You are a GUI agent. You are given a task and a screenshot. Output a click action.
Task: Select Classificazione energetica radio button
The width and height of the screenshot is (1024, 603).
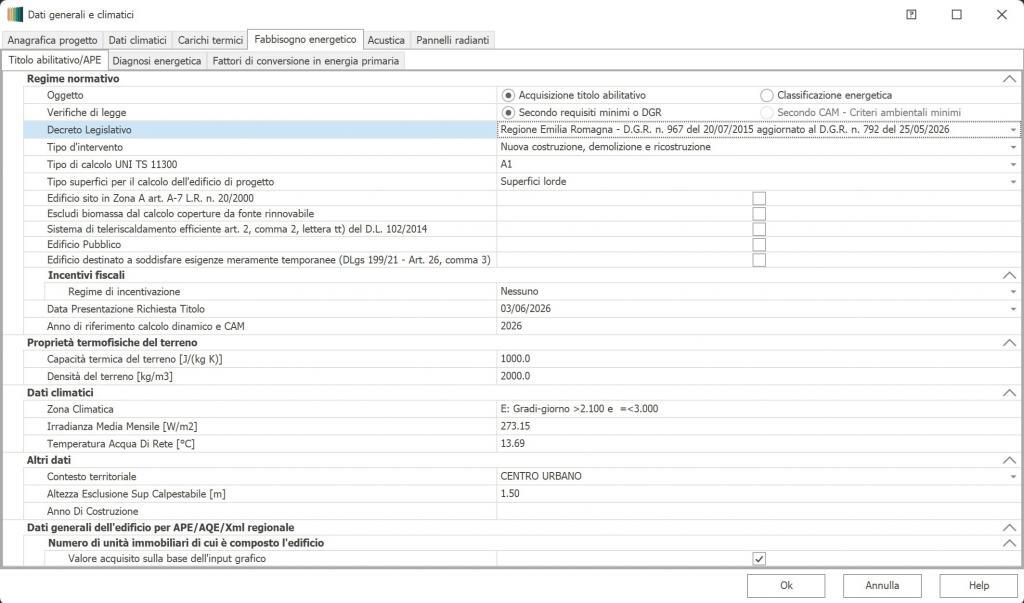(x=767, y=95)
